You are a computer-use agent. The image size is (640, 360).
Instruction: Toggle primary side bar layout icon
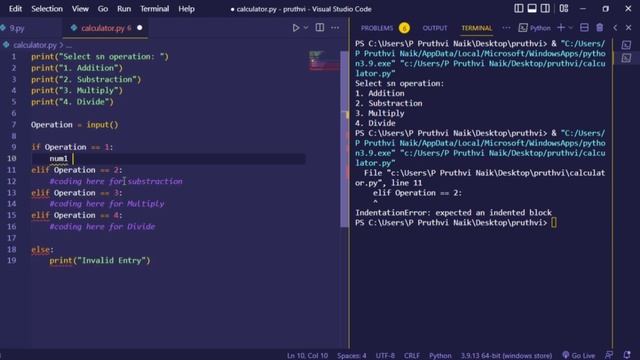519,9
